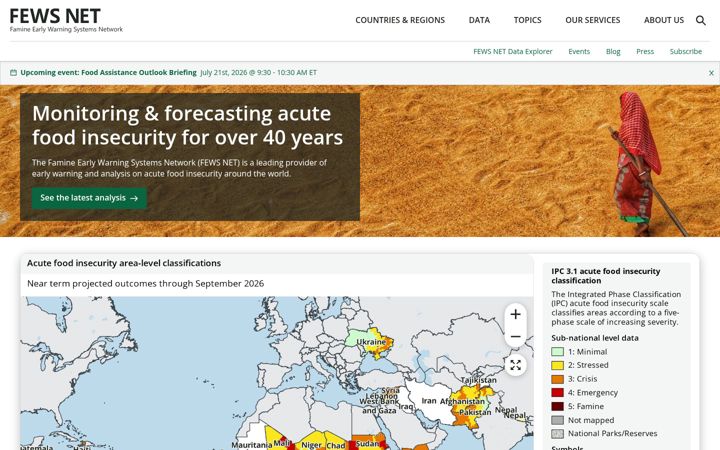
Task: Click Pakistan on the map
Action: click(x=475, y=412)
